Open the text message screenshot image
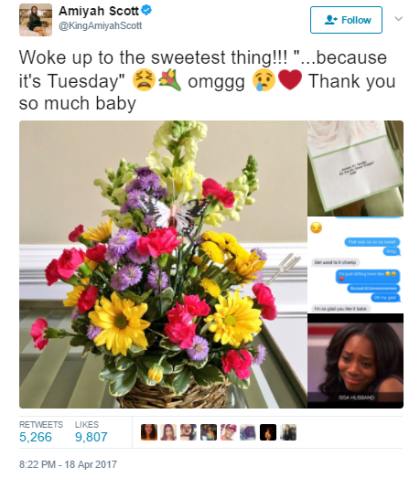Screen dimensions: 420x478 pos(355,265)
